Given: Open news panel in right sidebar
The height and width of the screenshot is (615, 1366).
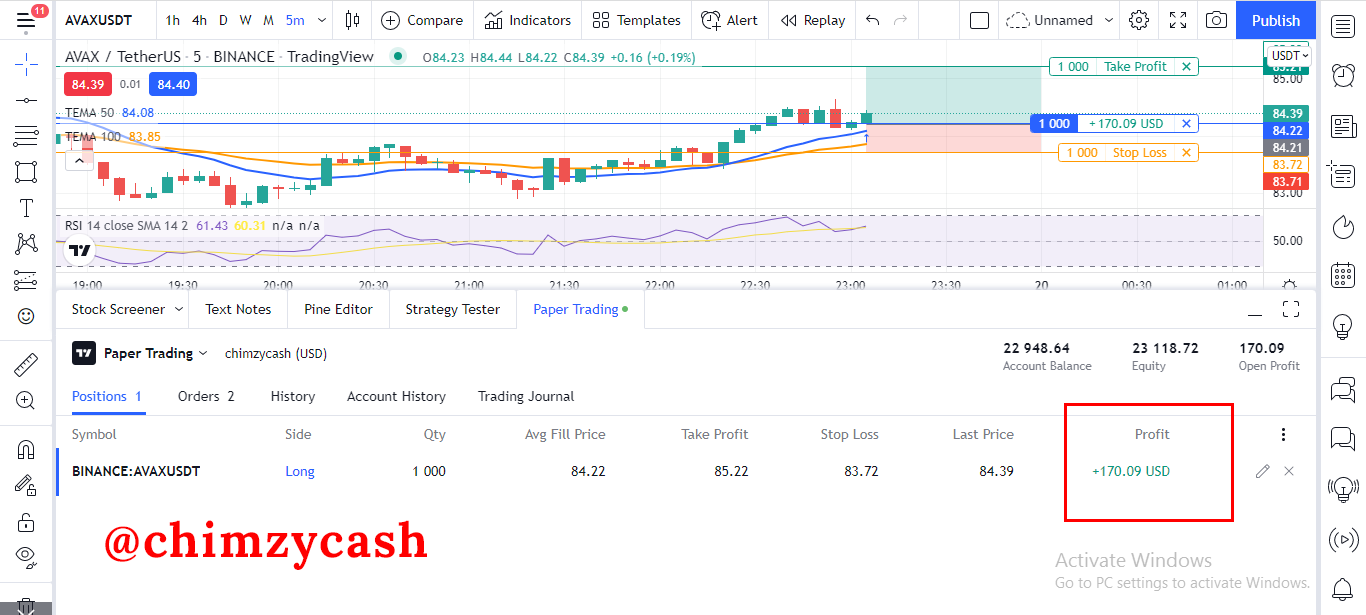Looking at the screenshot, I should coord(1342,126).
